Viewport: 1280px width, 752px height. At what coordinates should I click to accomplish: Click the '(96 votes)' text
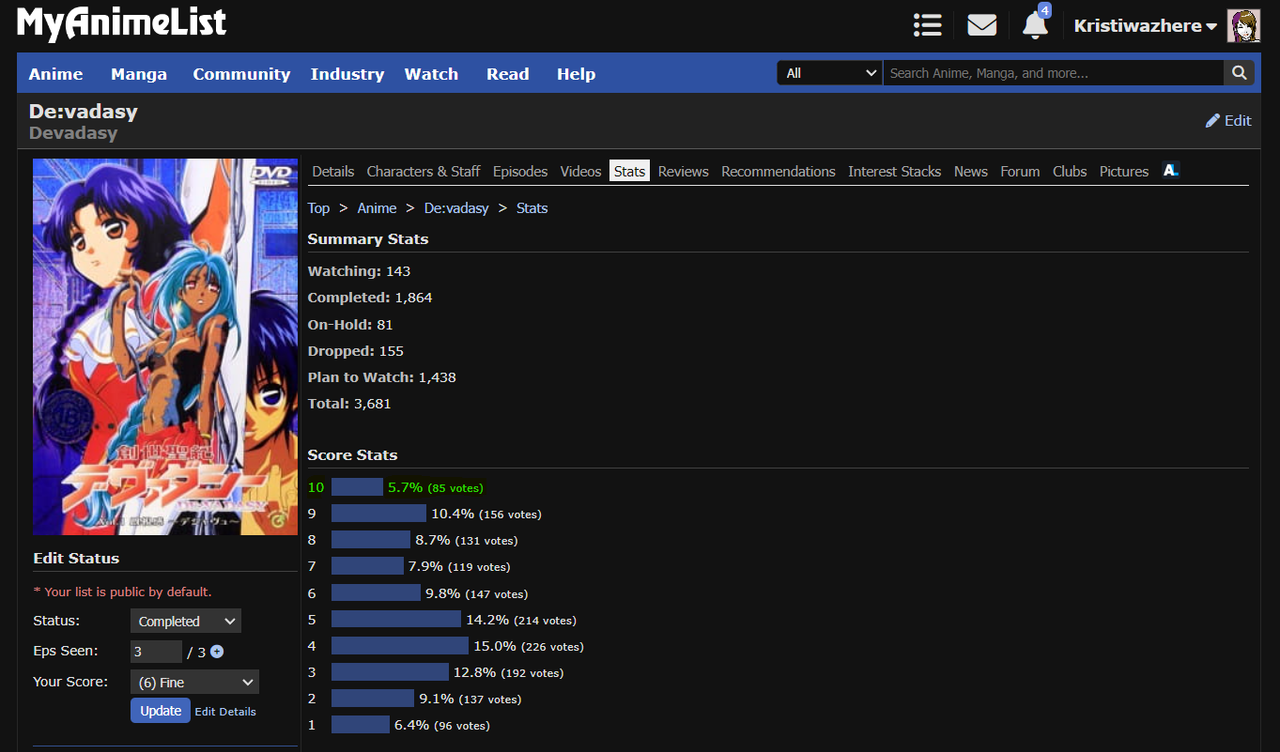462,726
